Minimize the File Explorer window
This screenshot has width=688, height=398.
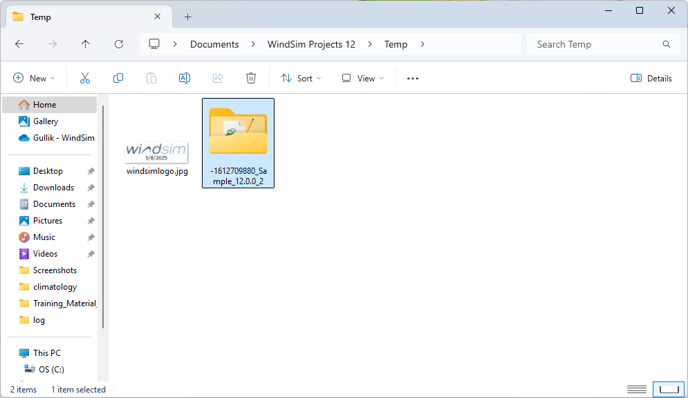coord(608,11)
